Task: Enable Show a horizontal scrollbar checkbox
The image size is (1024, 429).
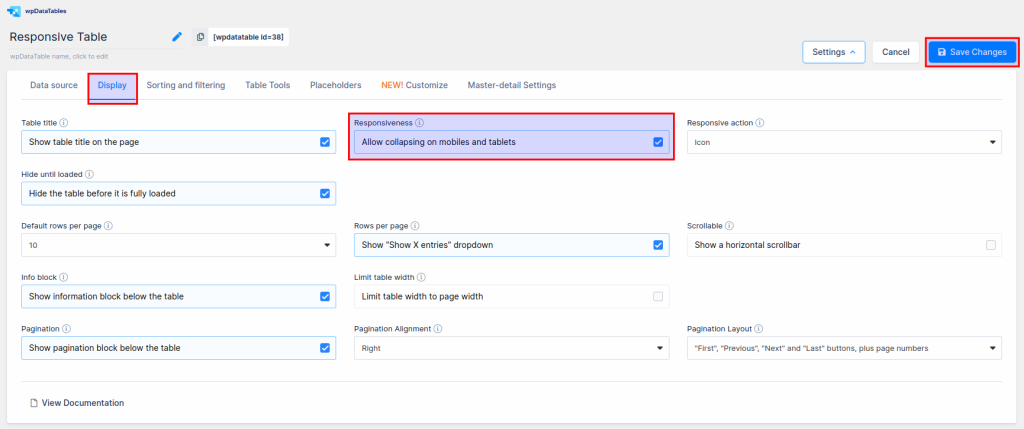Action: [x=990, y=245]
